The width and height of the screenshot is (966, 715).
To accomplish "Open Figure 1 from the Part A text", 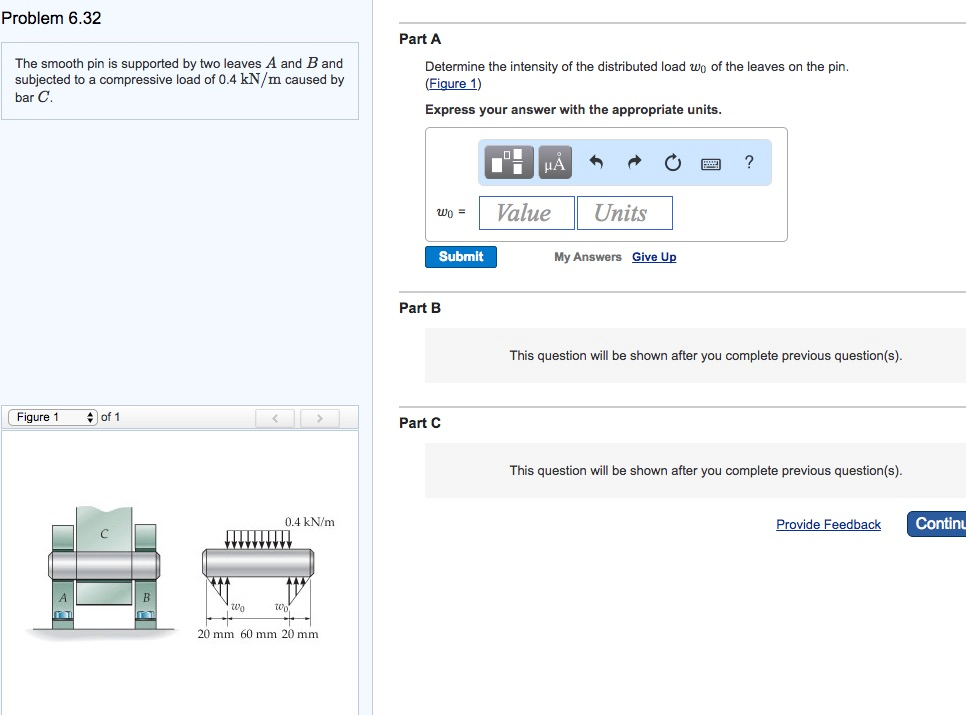I will click(452, 83).
